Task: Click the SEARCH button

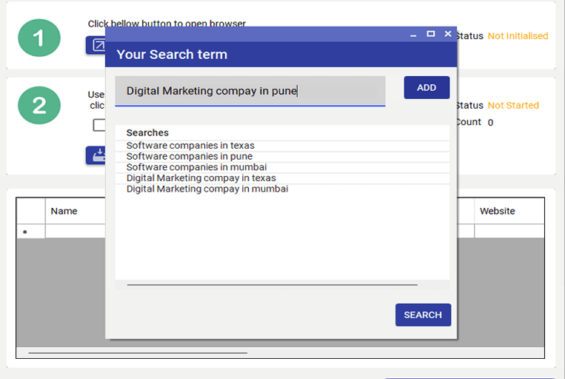Action: point(423,315)
